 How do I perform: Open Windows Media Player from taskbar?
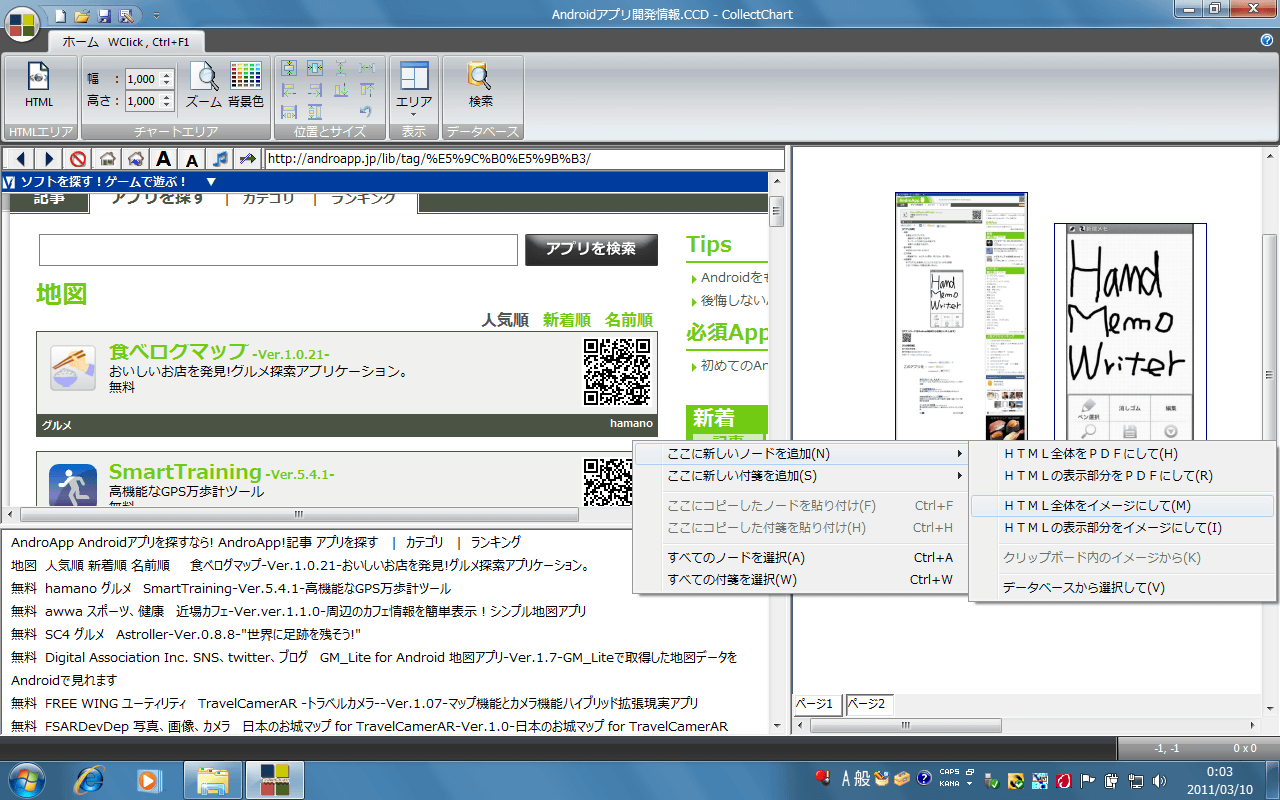150,779
